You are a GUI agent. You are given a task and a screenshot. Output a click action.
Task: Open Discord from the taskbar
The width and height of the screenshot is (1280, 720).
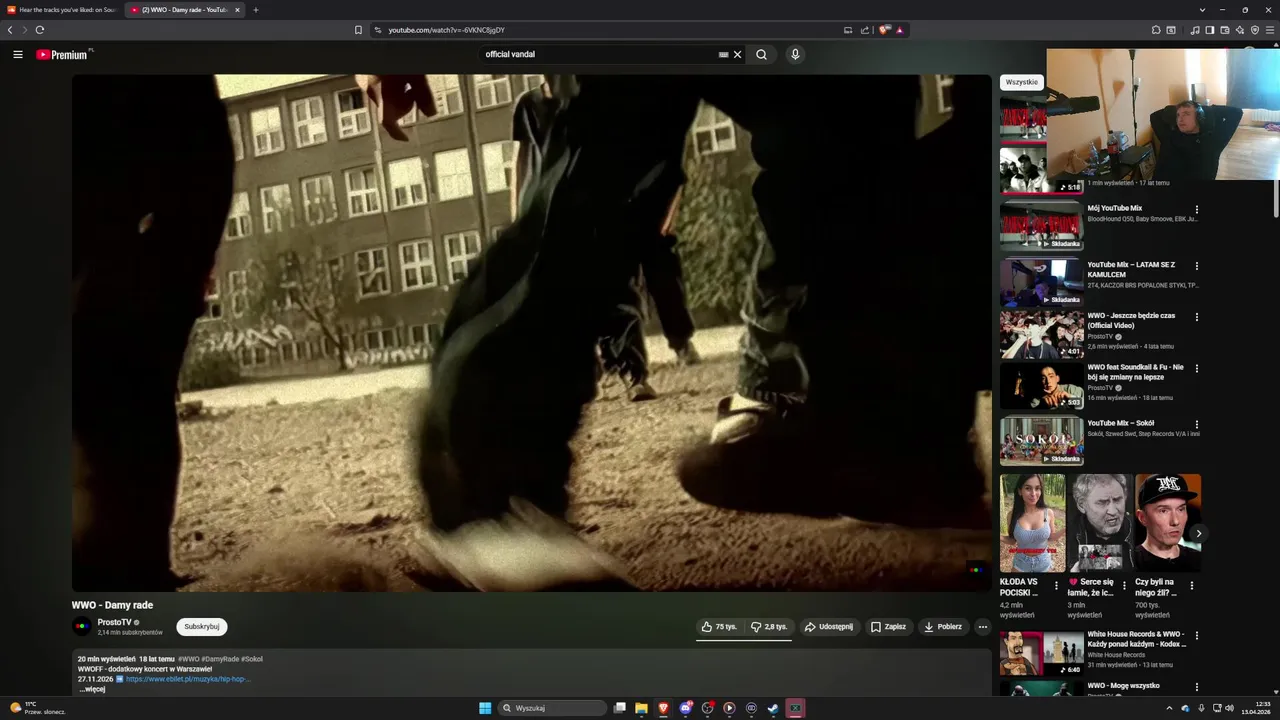[x=685, y=708]
